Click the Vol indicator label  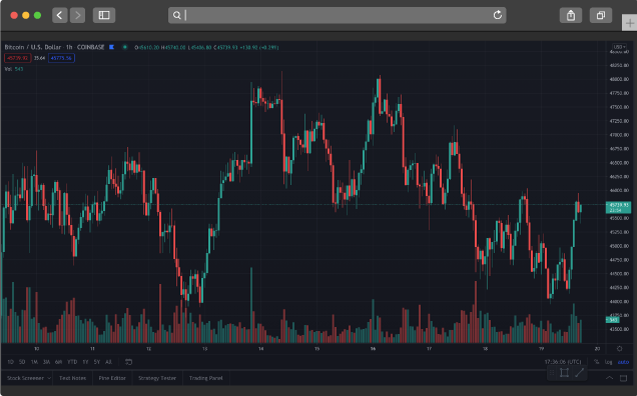(9, 69)
